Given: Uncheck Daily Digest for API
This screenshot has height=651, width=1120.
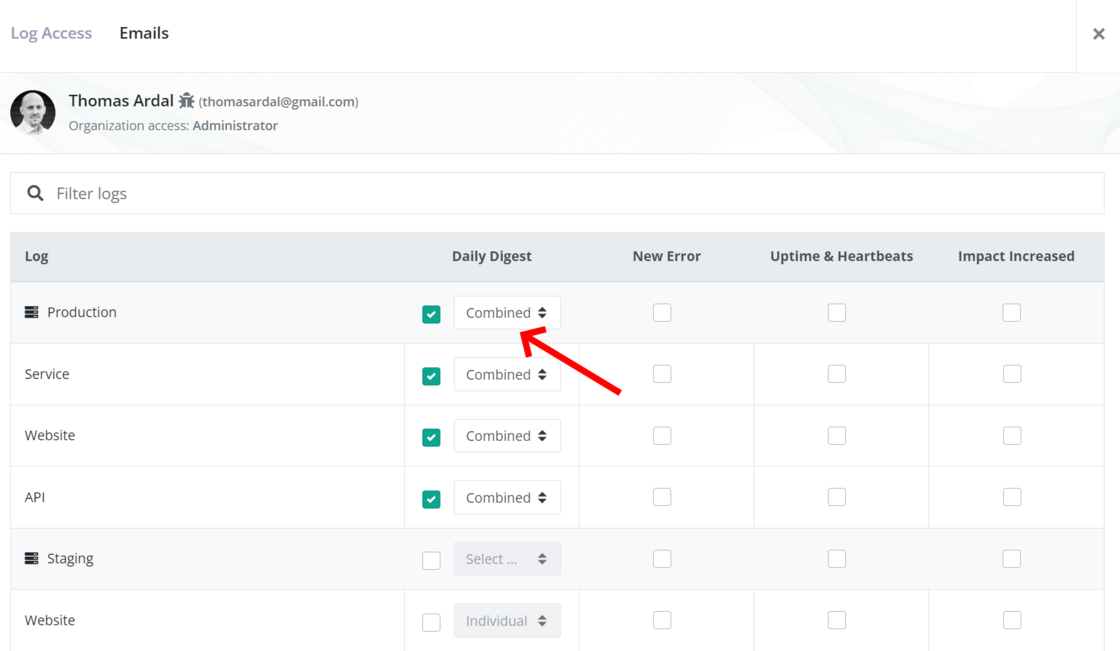Looking at the screenshot, I should 431,499.
